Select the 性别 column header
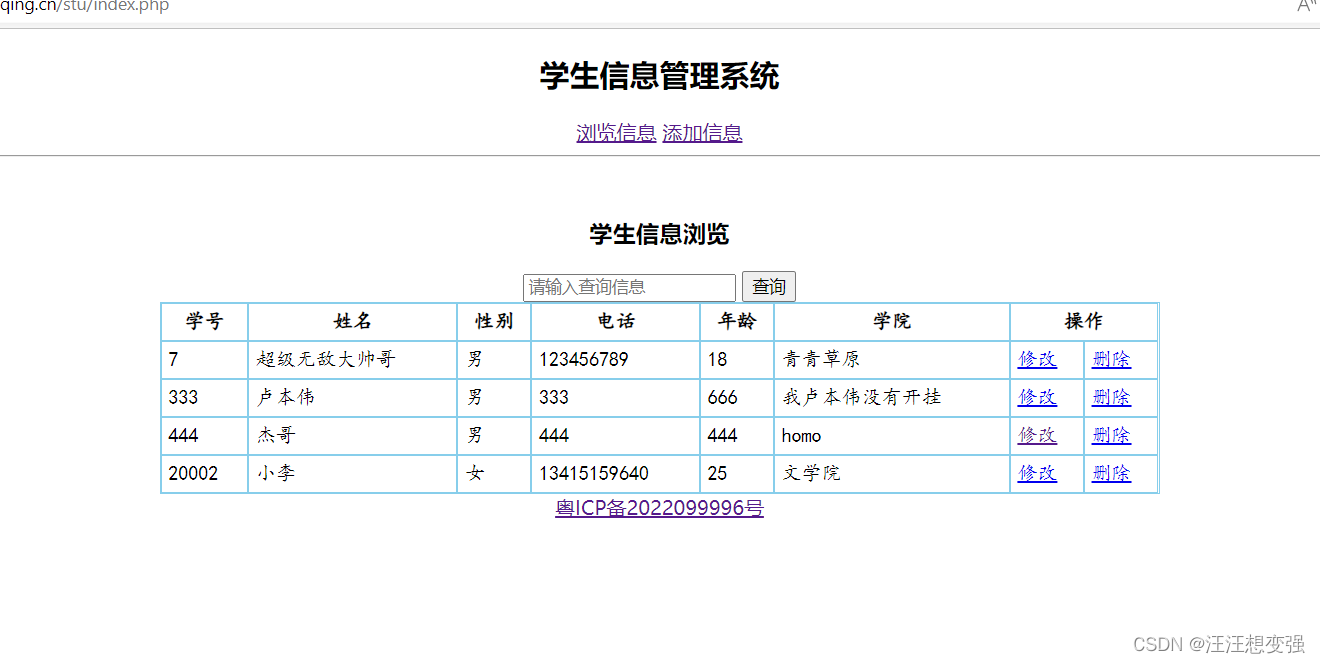 point(494,322)
